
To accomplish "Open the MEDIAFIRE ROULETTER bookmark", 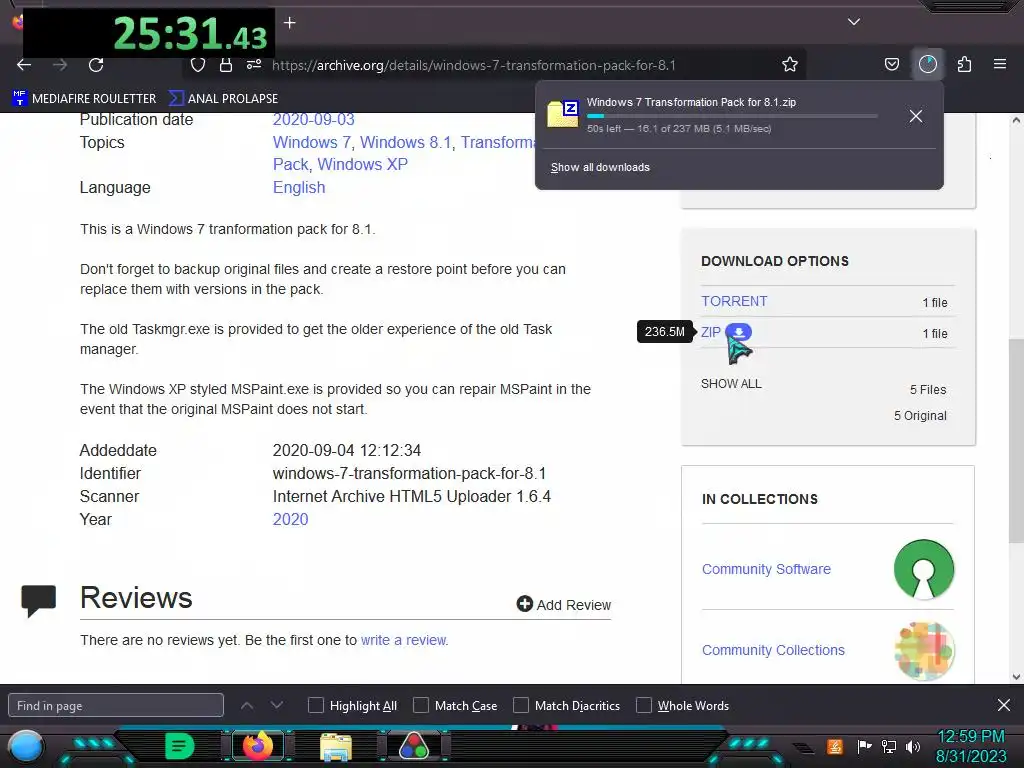I will tap(84, 99).
